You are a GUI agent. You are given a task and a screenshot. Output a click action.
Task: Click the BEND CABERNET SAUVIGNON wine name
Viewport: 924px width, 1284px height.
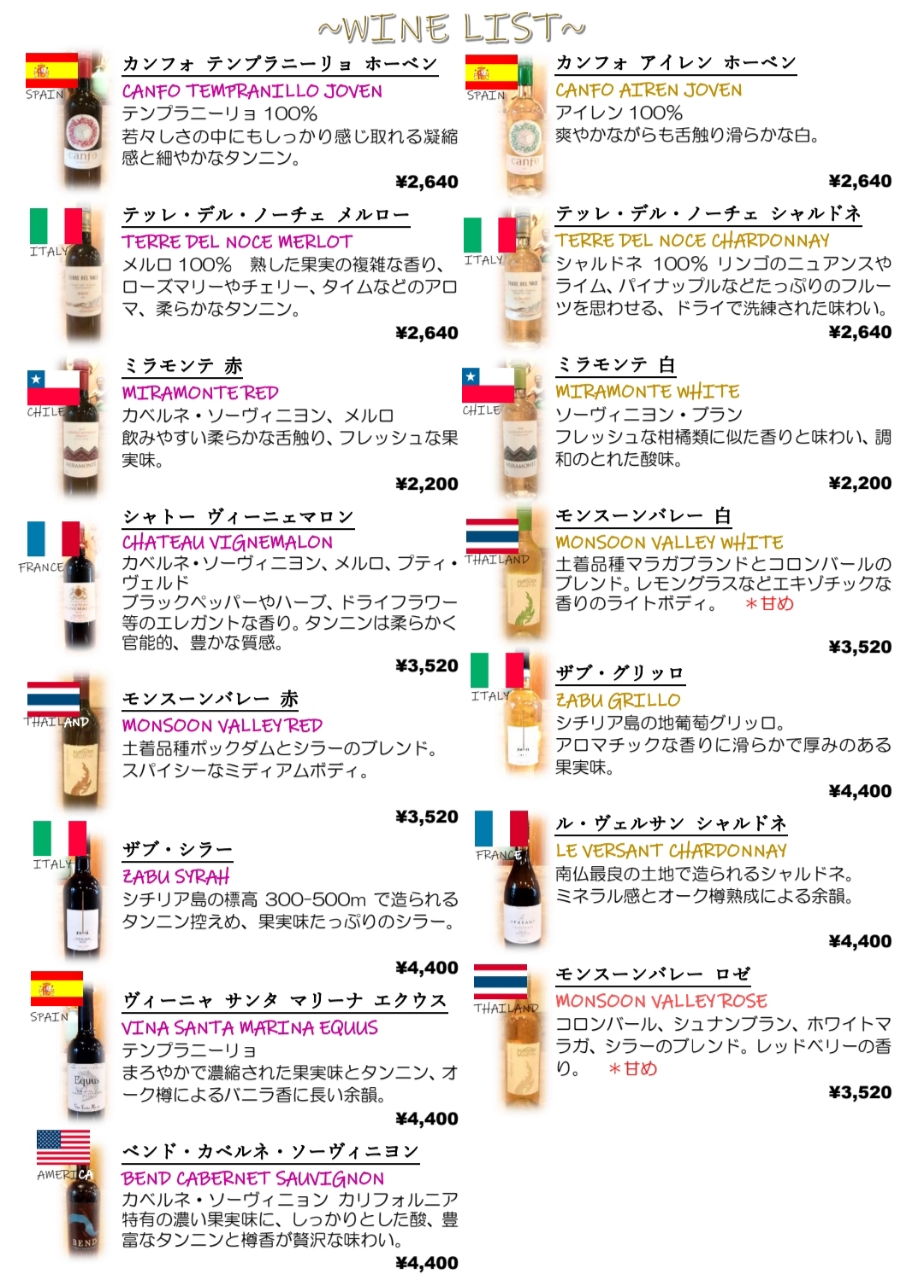[253, 1179]
